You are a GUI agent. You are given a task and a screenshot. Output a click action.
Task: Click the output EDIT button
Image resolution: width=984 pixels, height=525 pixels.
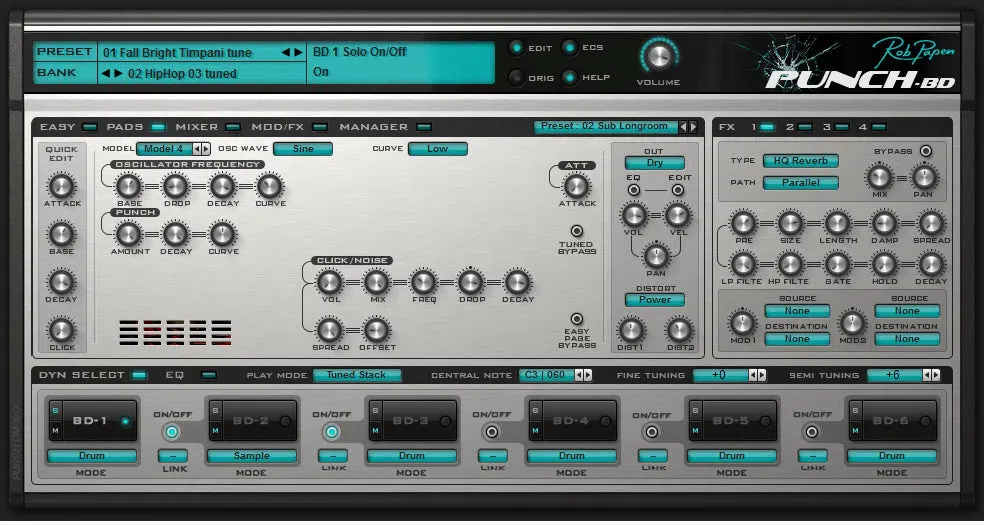point(678,189)
